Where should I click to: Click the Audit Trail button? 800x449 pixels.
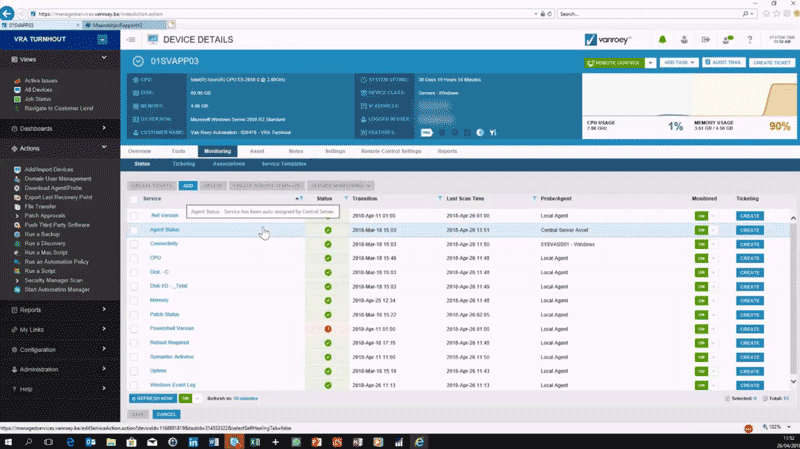[723, 62]
